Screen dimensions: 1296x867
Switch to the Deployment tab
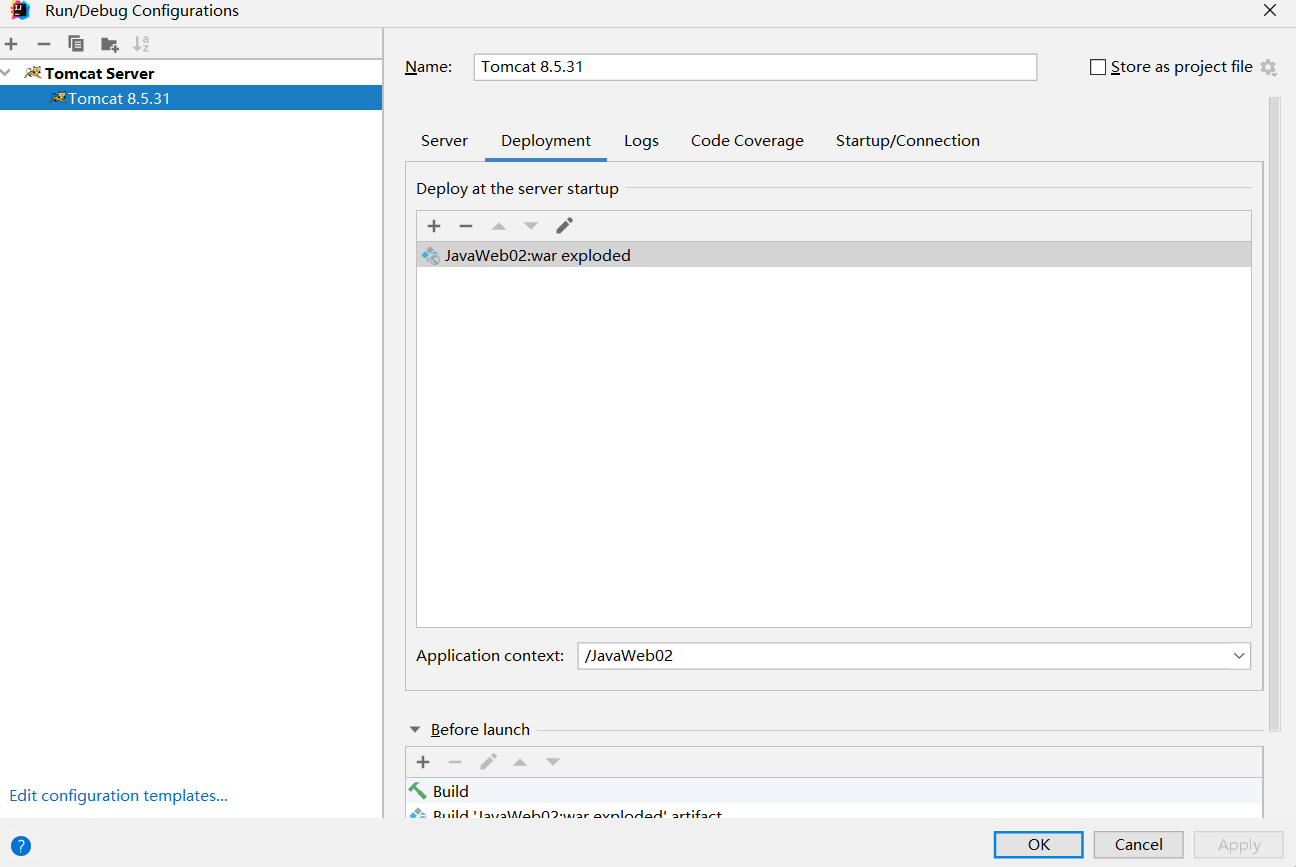click(546, 141)
